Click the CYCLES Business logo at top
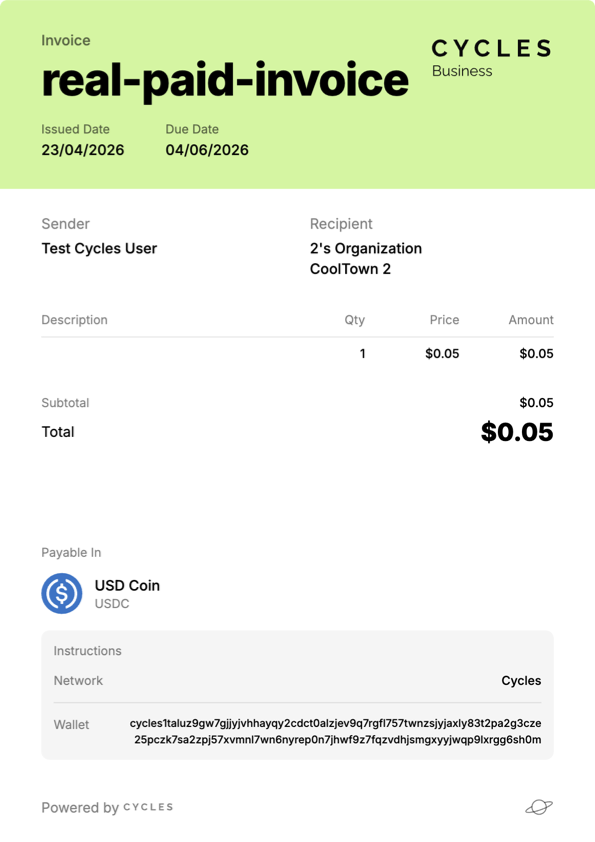Image resolution: width=595 pixels, height=842 pixels. tap(491, 58)
